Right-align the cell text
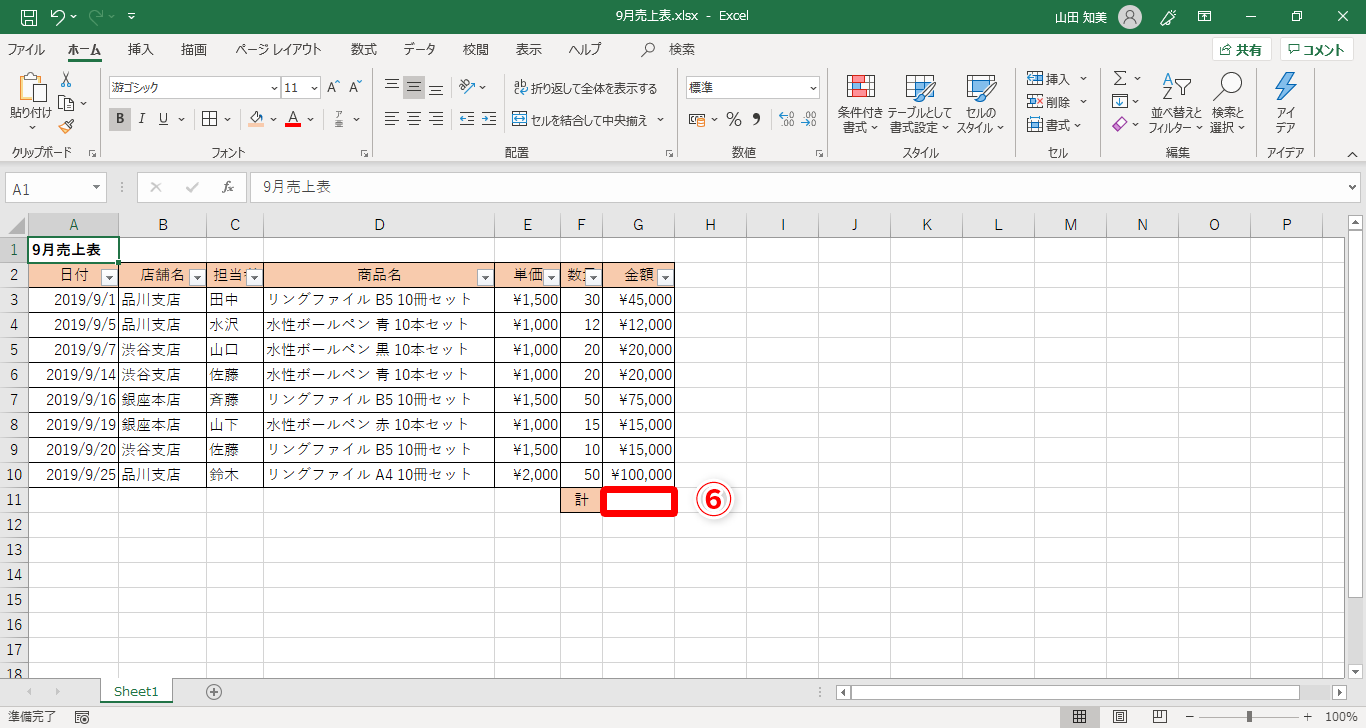Image resolution: width=1366 pixels, height=728 pixels. click(x=436, y=119)
